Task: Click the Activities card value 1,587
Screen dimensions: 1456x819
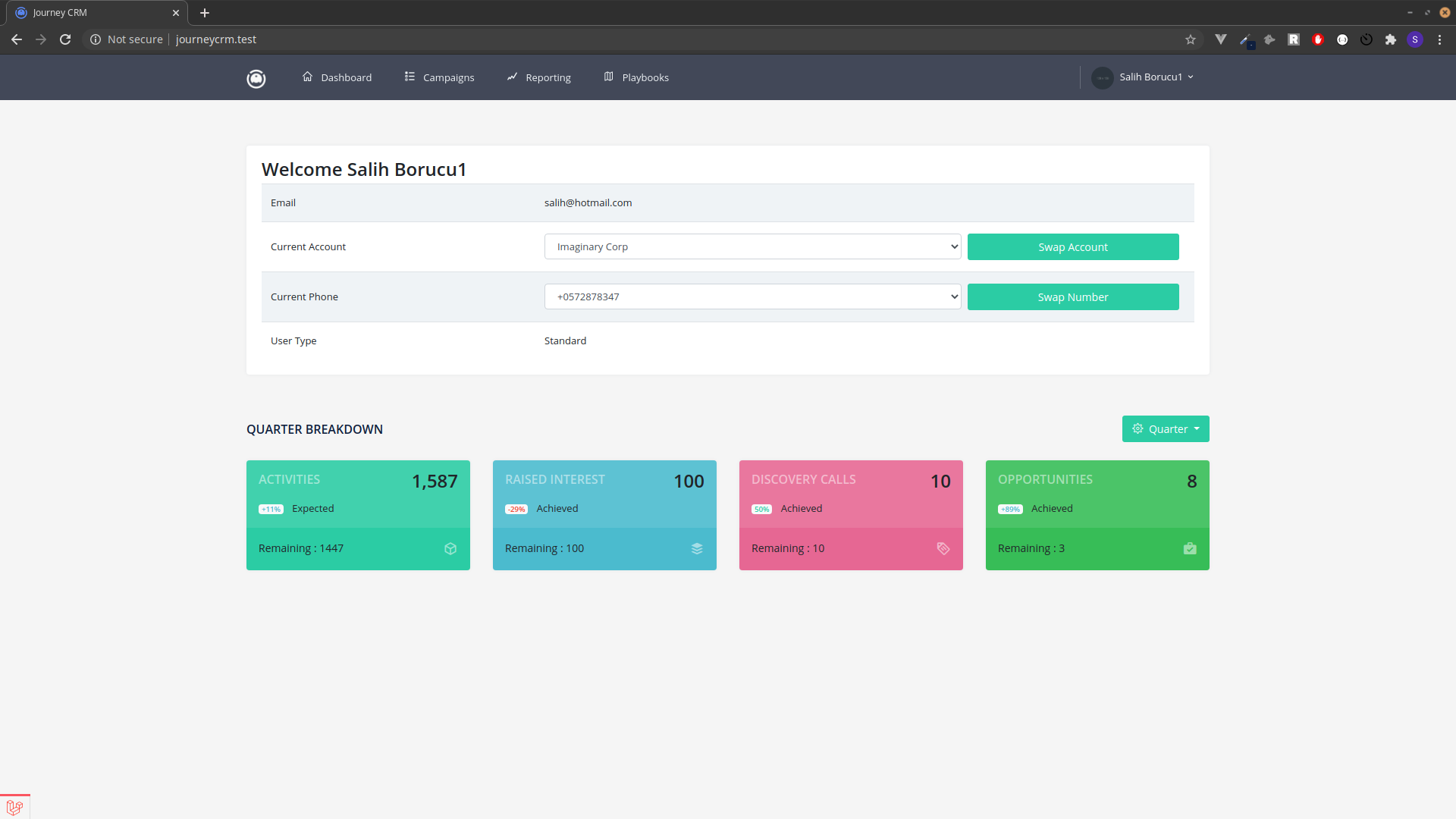Action: tap(435, 481)
